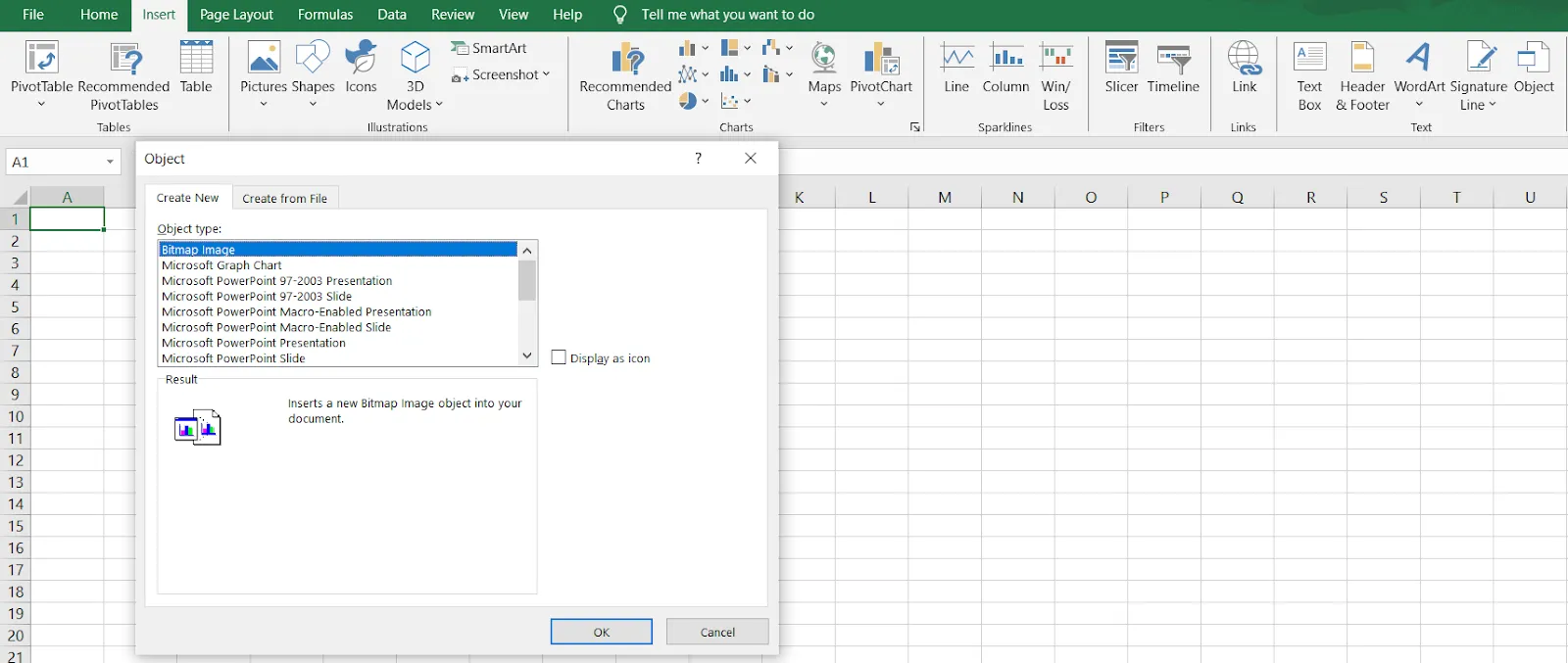1568x663 pixels.
Task: Add a Signature Line
Action: [1478, 75]
